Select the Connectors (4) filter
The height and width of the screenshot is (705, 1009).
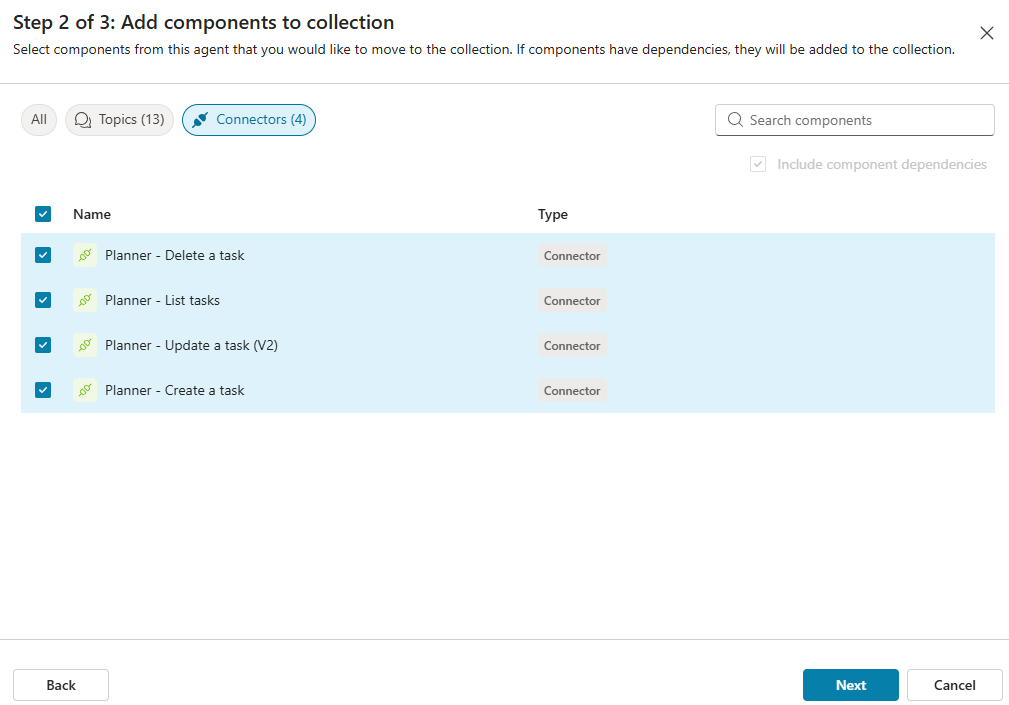click(249, 120)
